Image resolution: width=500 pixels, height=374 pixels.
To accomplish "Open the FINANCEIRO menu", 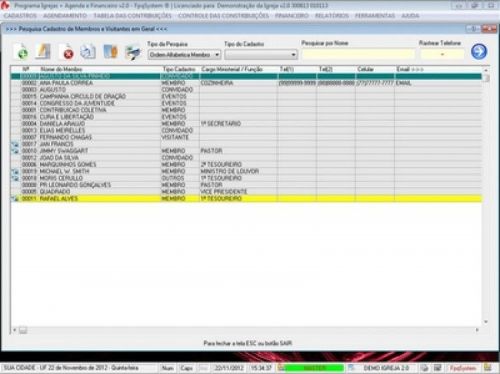I will (x=292, y=16).
